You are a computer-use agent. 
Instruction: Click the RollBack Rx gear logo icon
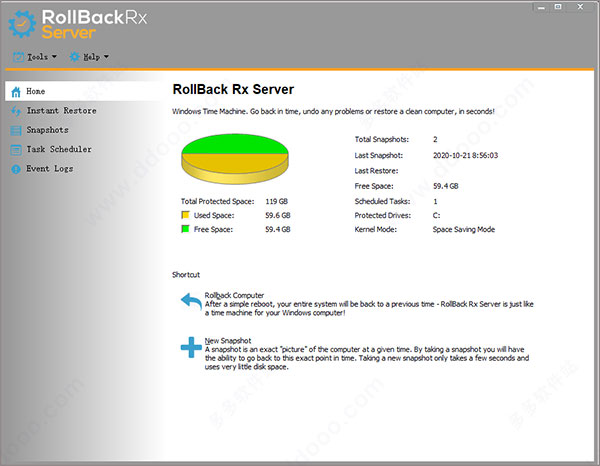coord(22,24)
